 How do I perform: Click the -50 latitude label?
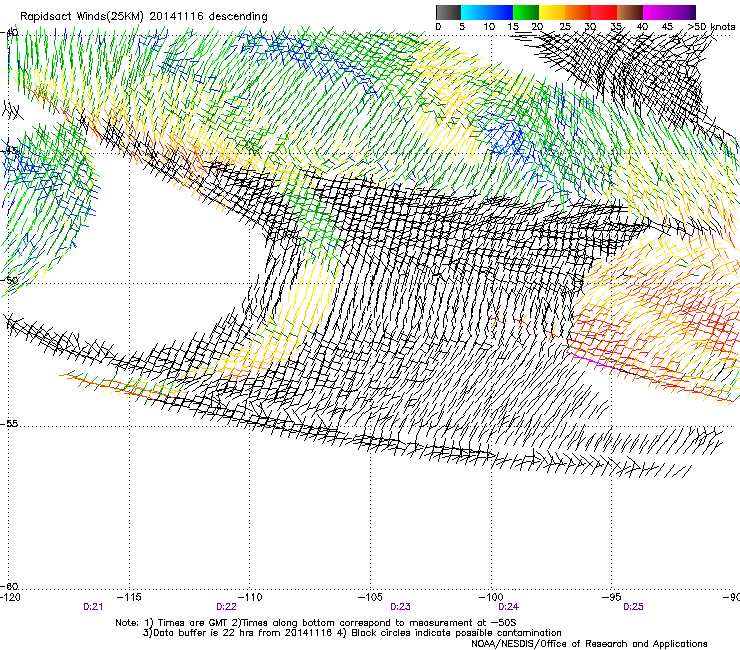10,280
